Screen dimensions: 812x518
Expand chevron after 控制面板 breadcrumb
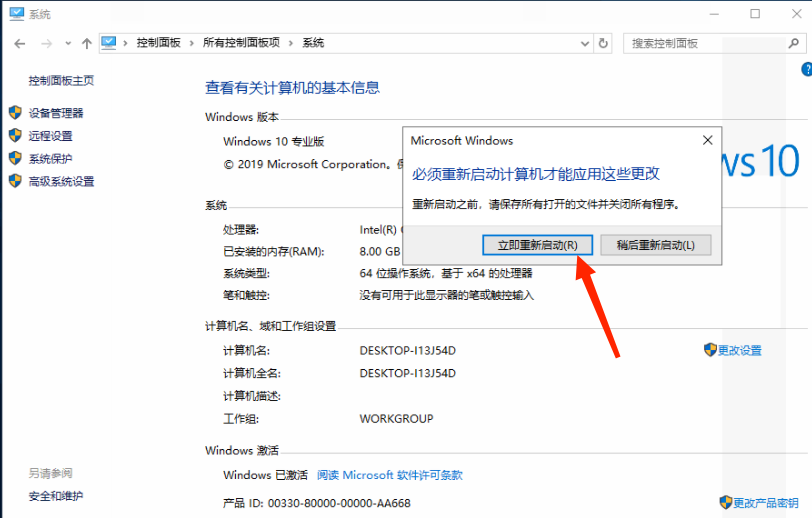192,43
